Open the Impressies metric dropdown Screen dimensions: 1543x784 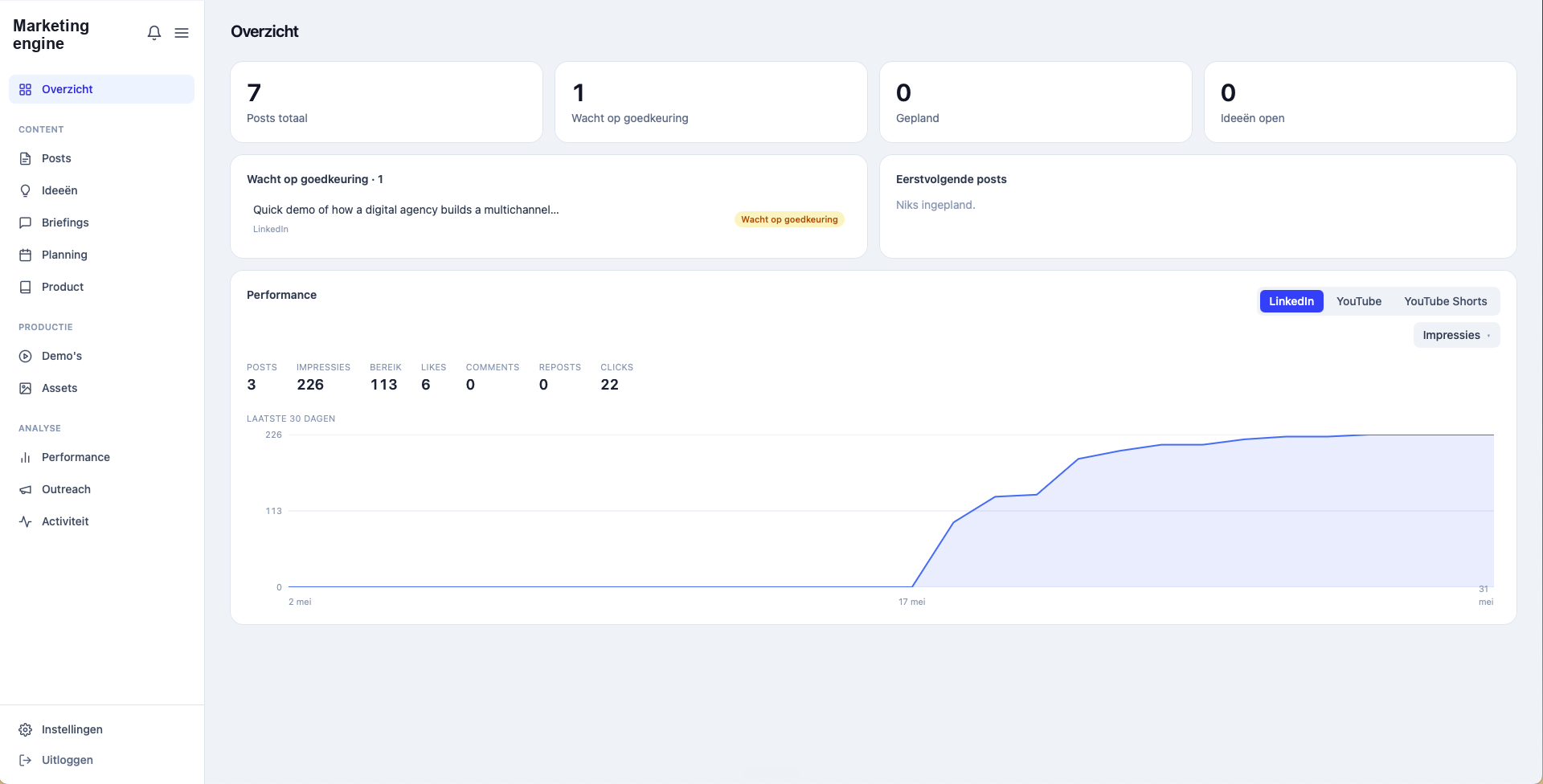pos(1456,335)
